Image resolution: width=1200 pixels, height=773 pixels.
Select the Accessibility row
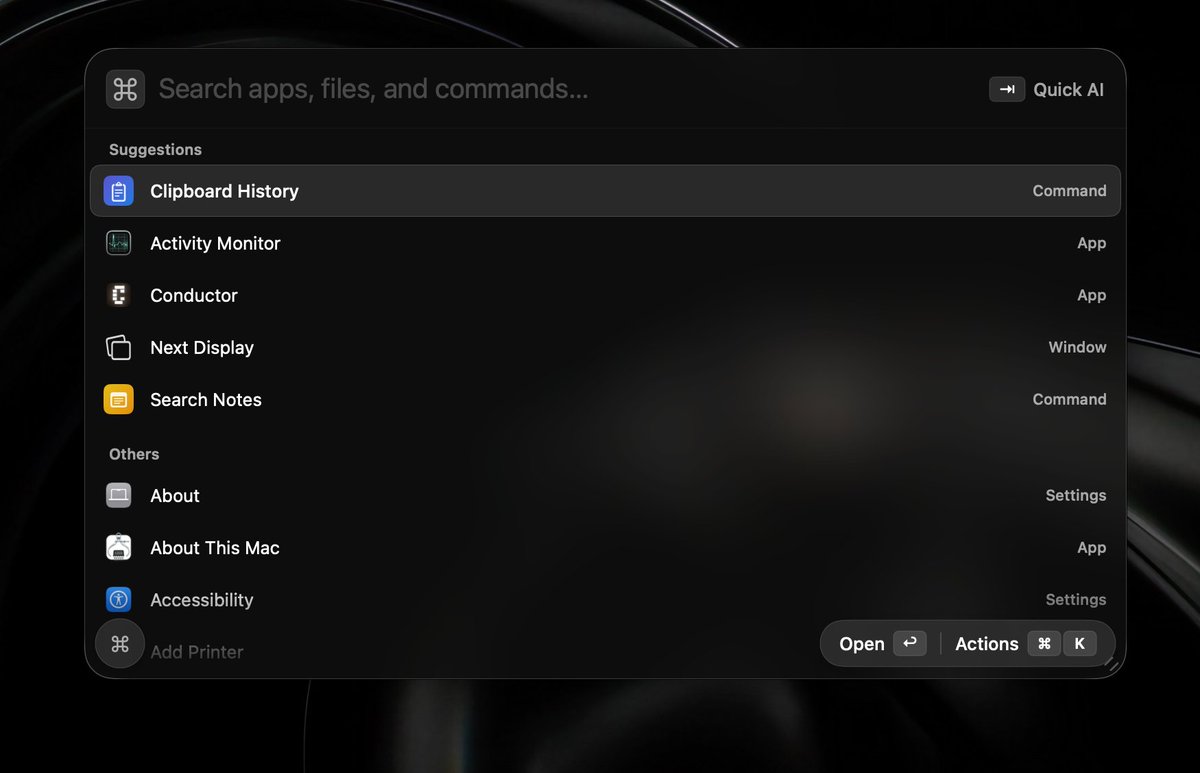605,599
